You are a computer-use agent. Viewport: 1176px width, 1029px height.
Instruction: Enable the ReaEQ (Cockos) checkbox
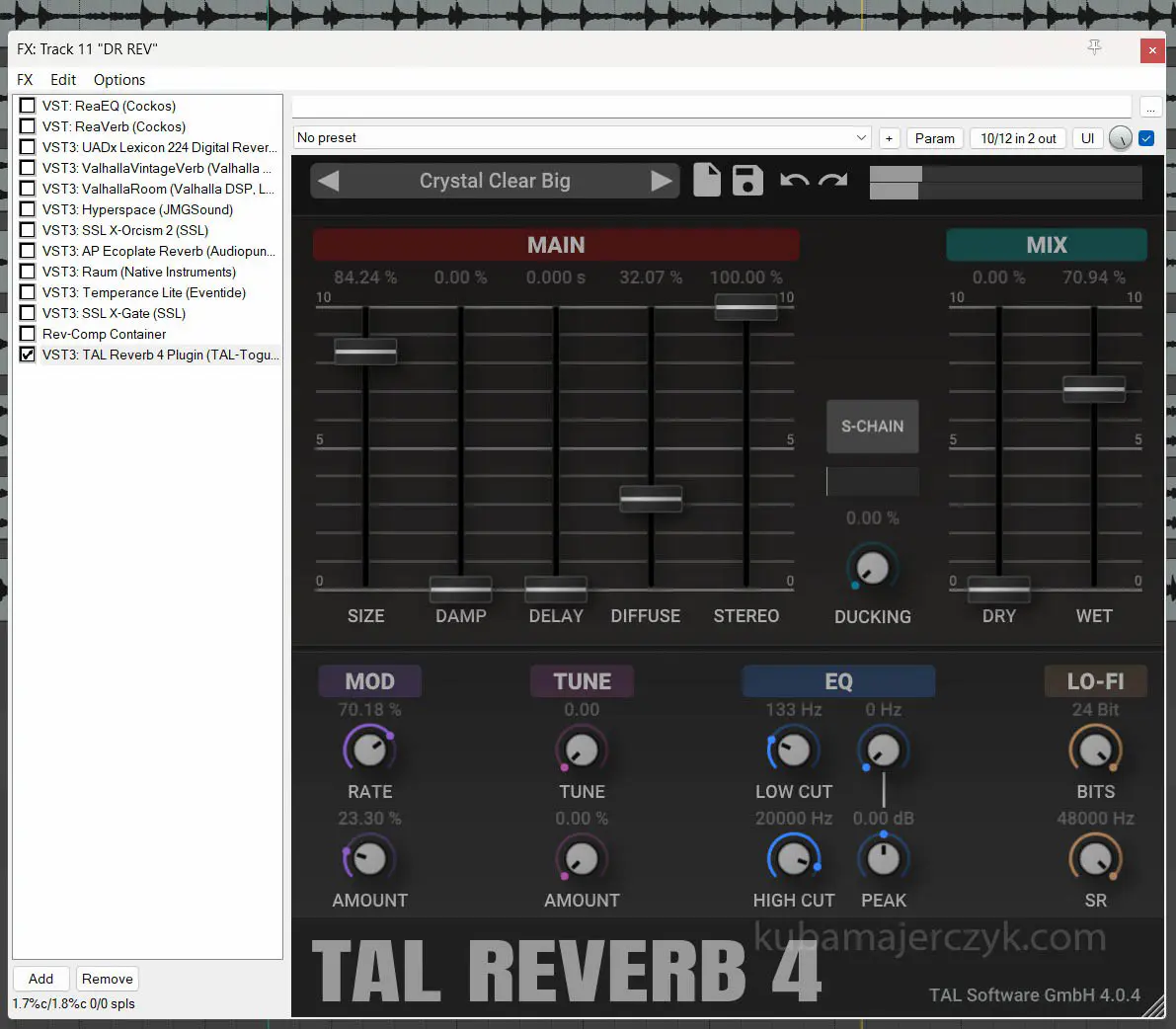click(x=28, y=106)
